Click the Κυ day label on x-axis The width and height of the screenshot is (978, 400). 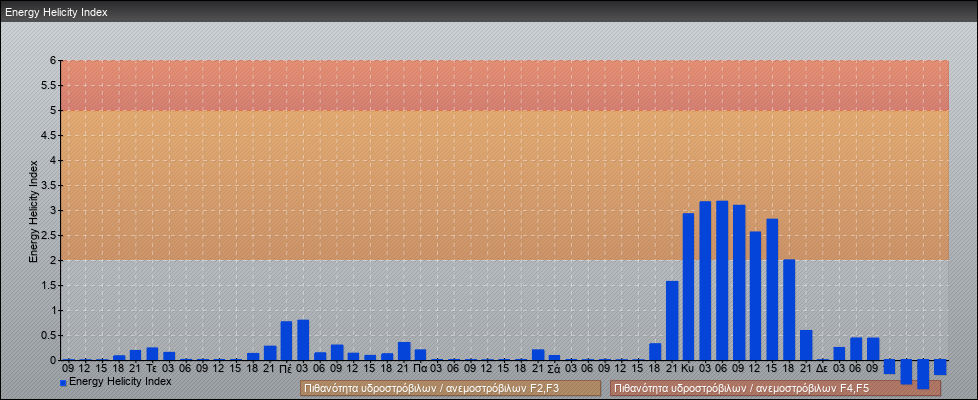[689, 369]
